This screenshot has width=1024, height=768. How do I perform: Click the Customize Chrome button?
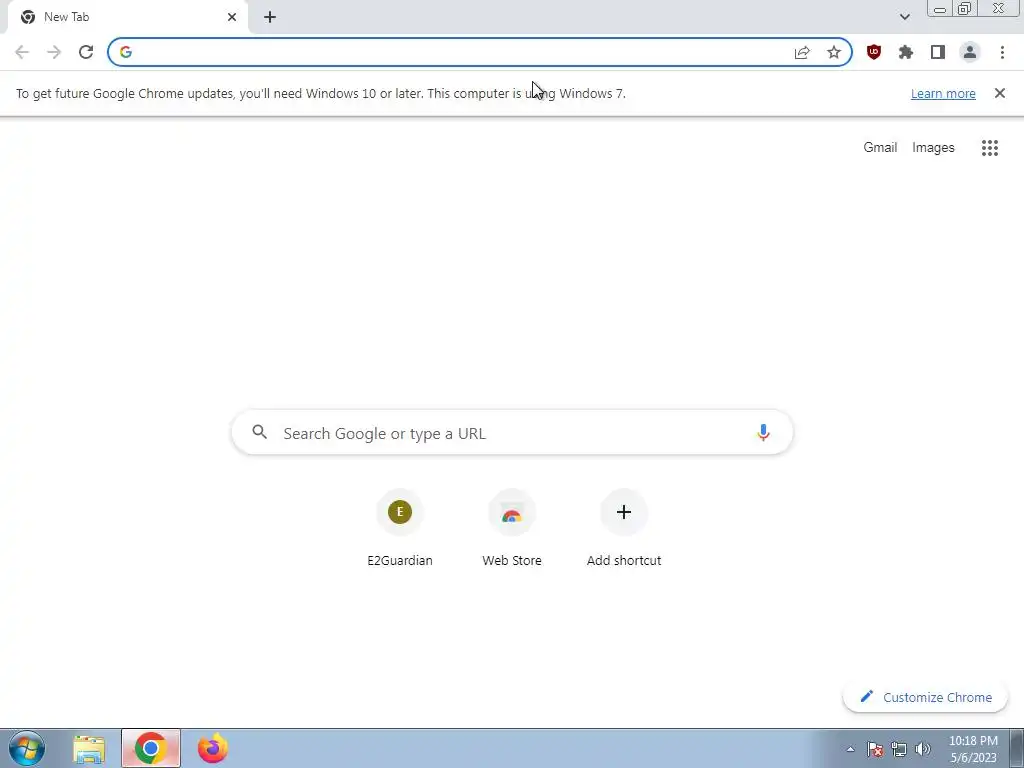(x=925, y=697)
